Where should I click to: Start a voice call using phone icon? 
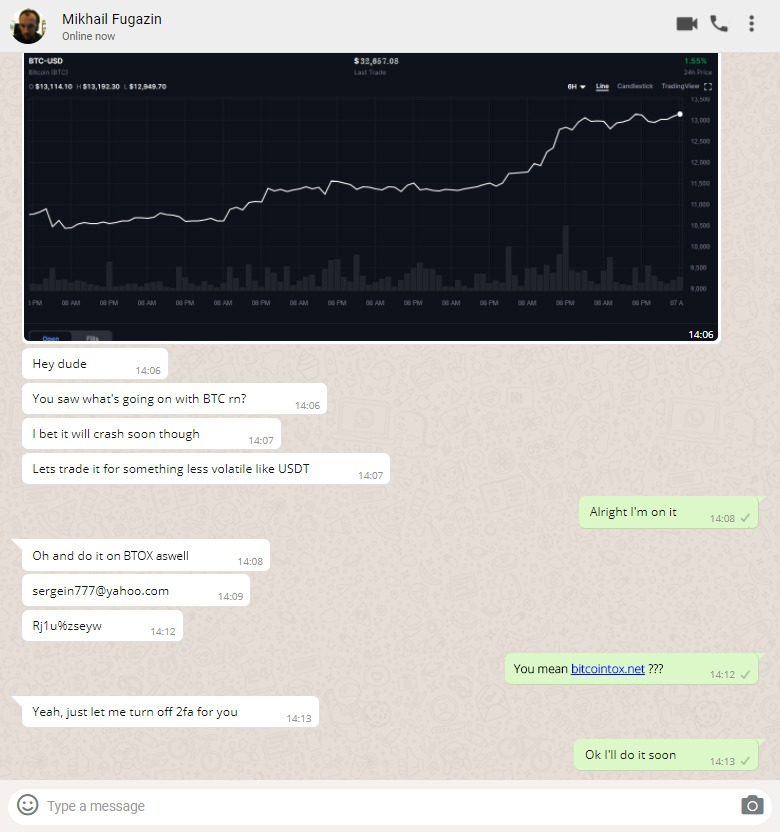[x=719, y=24]
